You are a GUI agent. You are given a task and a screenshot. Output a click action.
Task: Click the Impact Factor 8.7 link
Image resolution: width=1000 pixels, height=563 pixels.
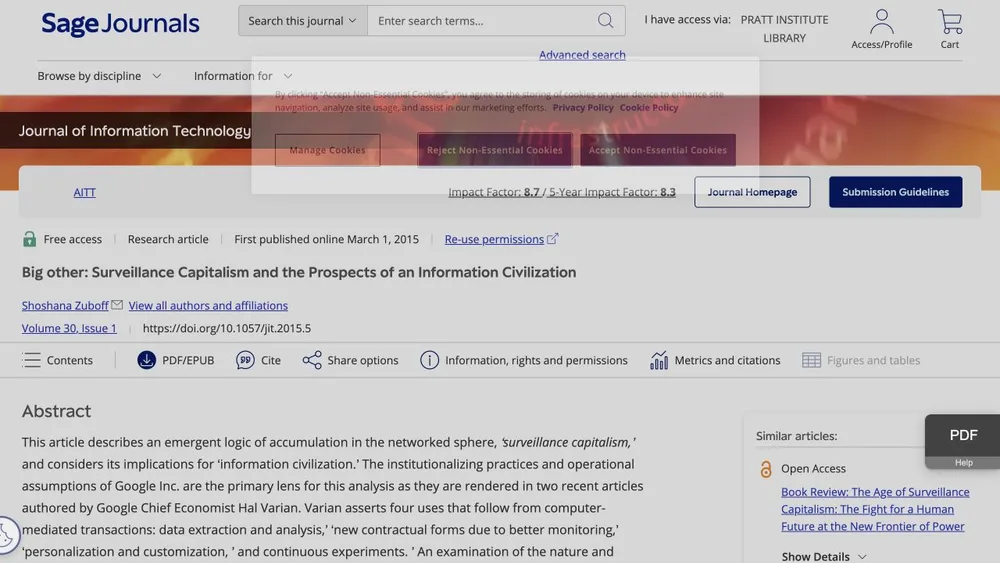pos(494,192)
